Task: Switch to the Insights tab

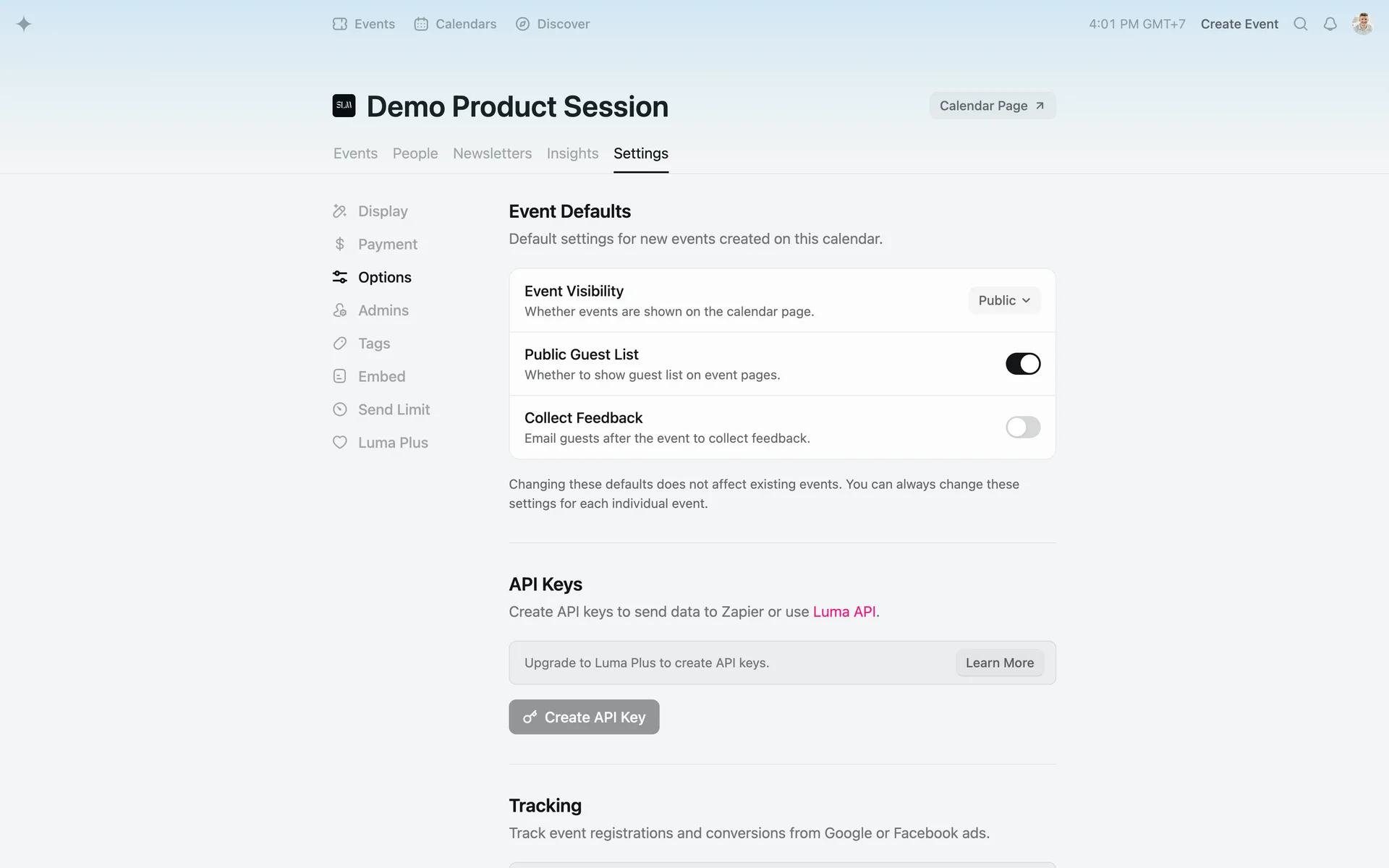Action: pyautogui.click(x=572, y=153)
